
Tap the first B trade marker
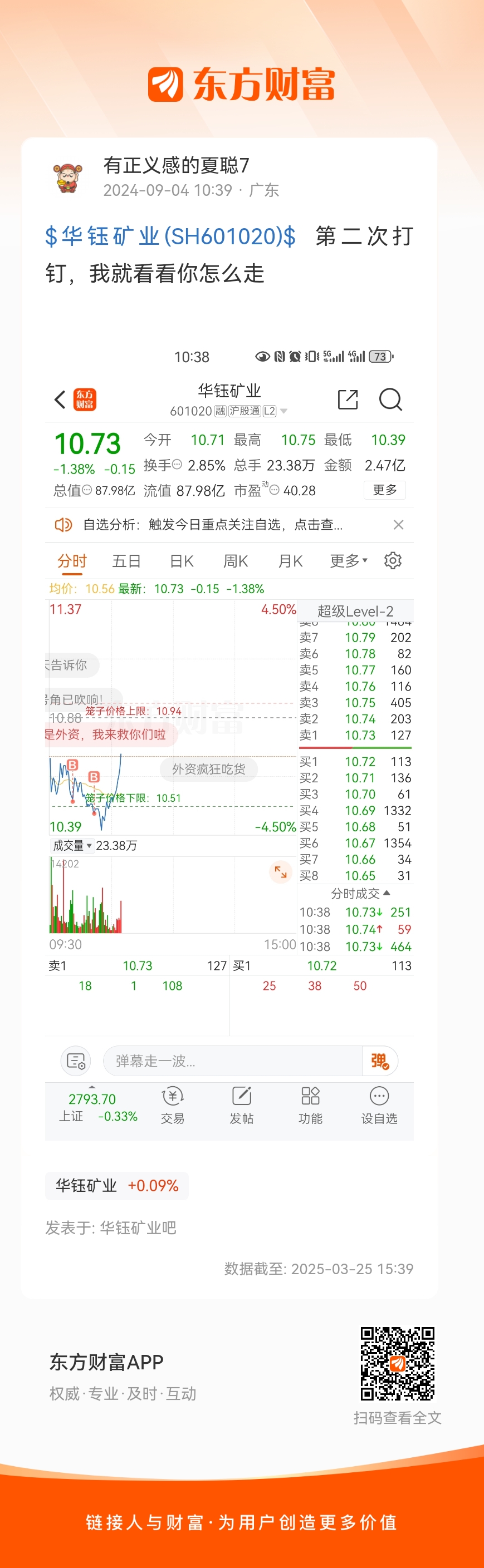tap(72, 765)
